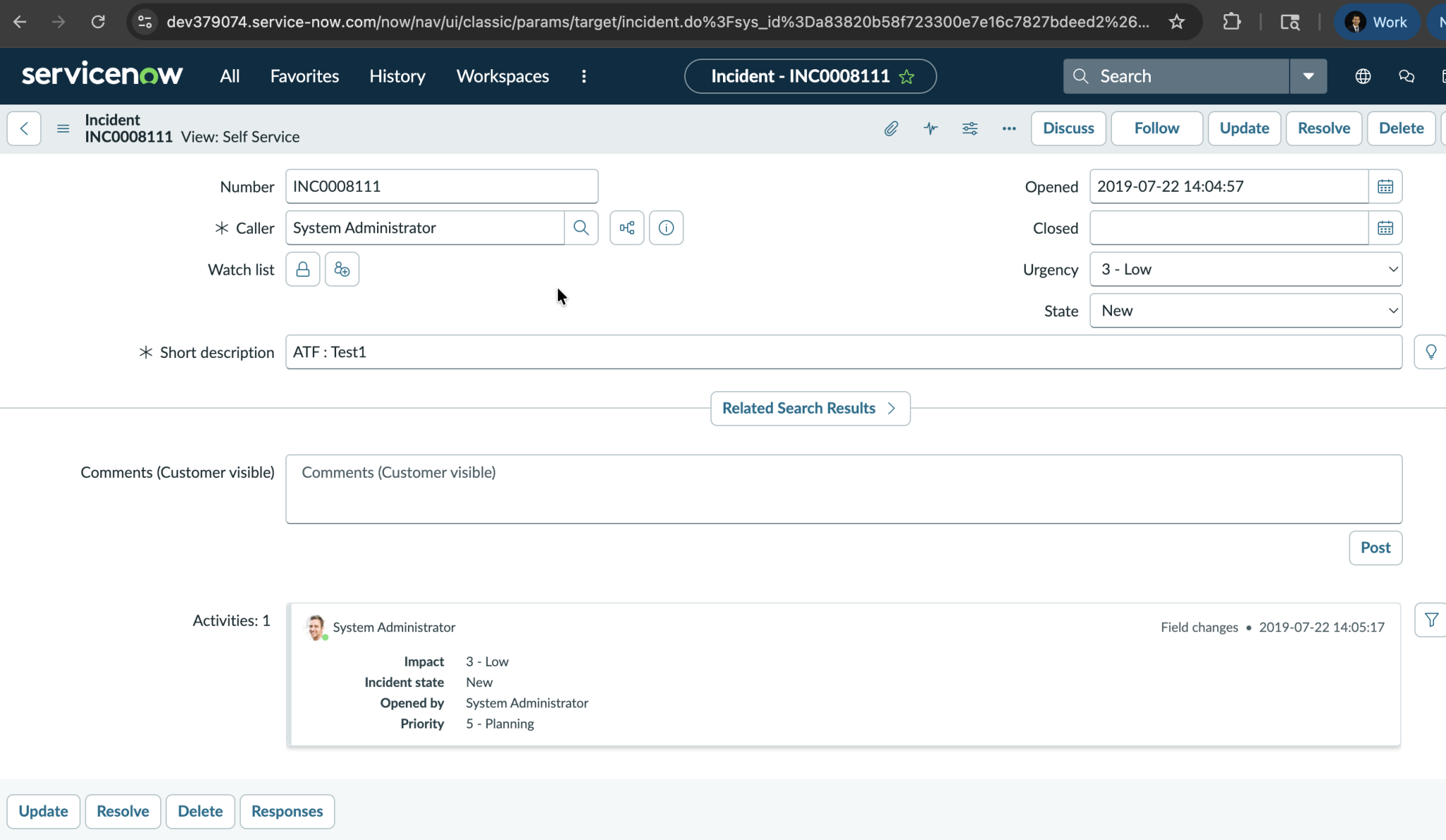Click the '5 - Planning' priority value

point(500,724)
